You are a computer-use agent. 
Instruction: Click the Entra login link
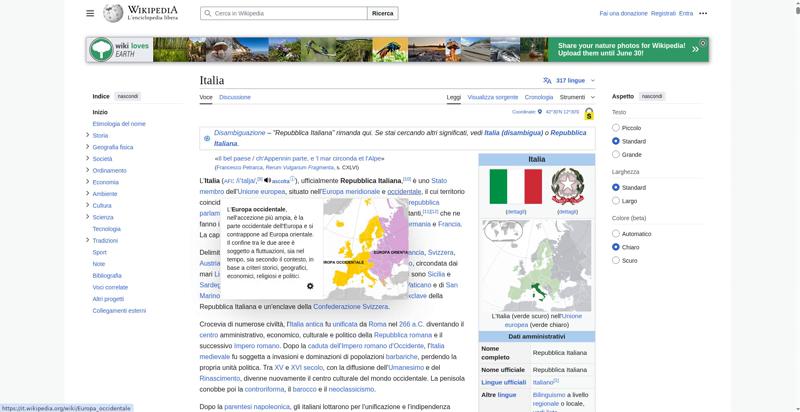[686, 13]
